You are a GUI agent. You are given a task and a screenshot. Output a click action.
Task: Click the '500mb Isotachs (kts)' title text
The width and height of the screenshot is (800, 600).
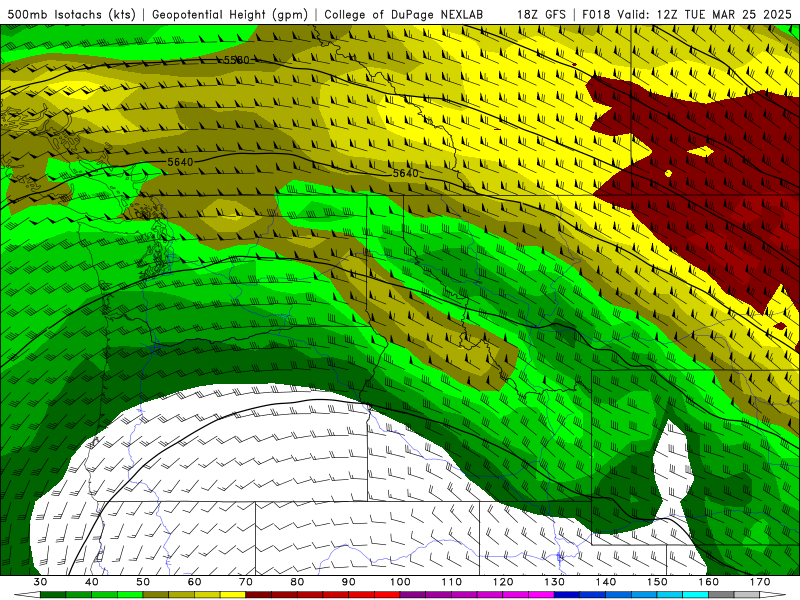tap(71, 14)
